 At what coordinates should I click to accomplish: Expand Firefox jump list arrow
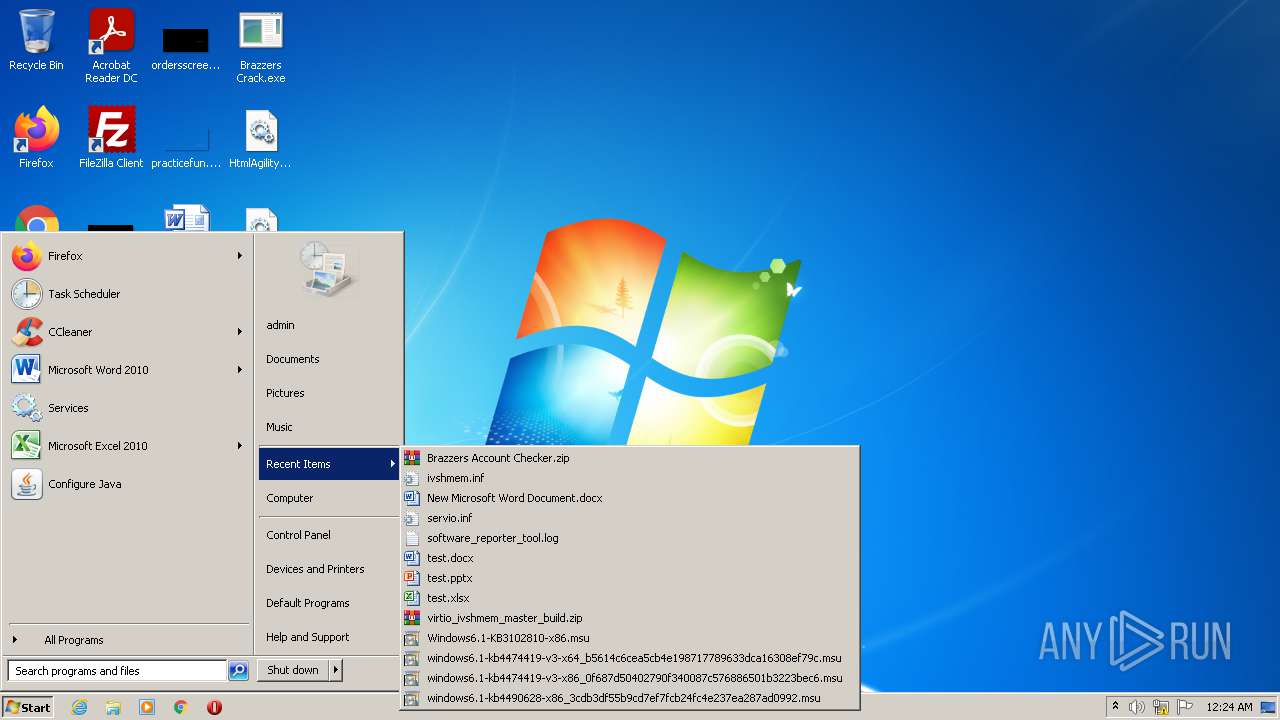point(240,256)
